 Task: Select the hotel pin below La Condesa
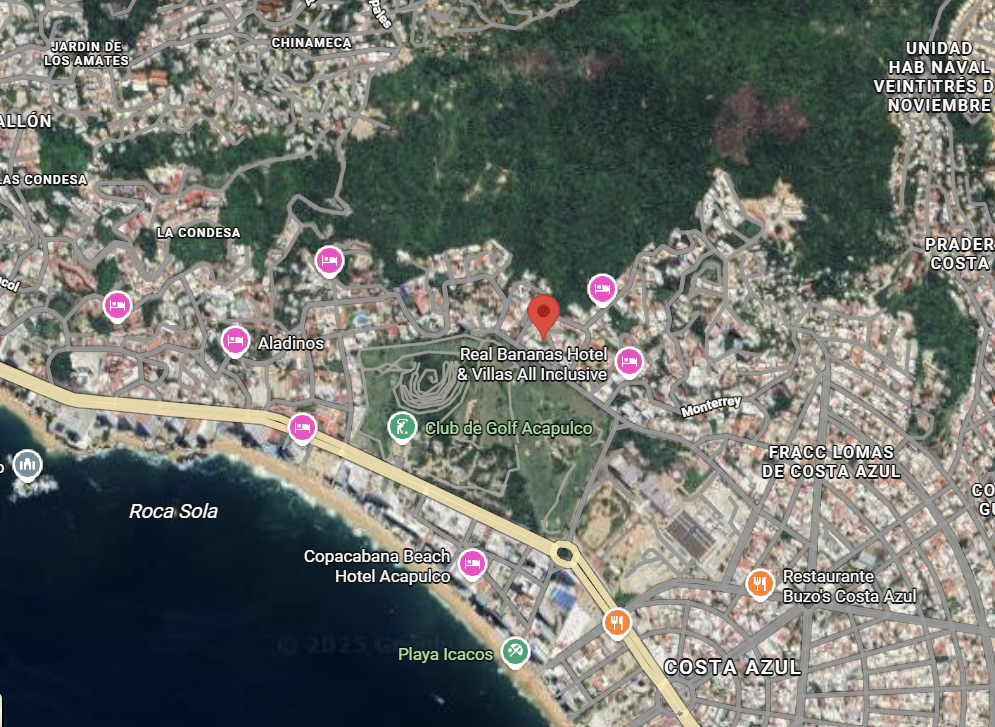pyautogui.click(x=329, y=261)
